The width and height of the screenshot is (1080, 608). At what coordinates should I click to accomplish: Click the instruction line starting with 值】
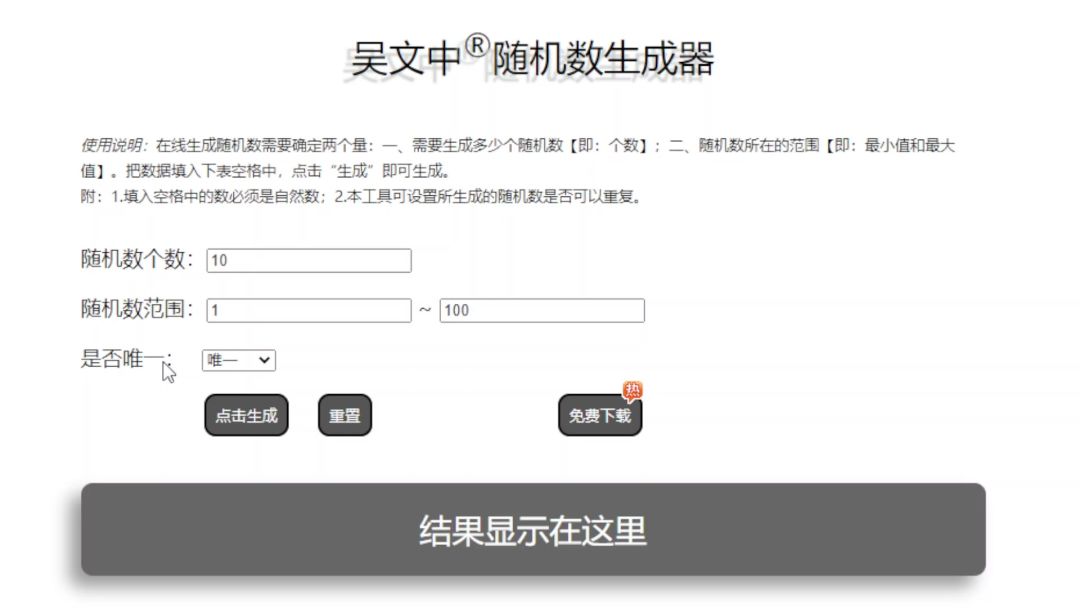[x=265, y=171]
